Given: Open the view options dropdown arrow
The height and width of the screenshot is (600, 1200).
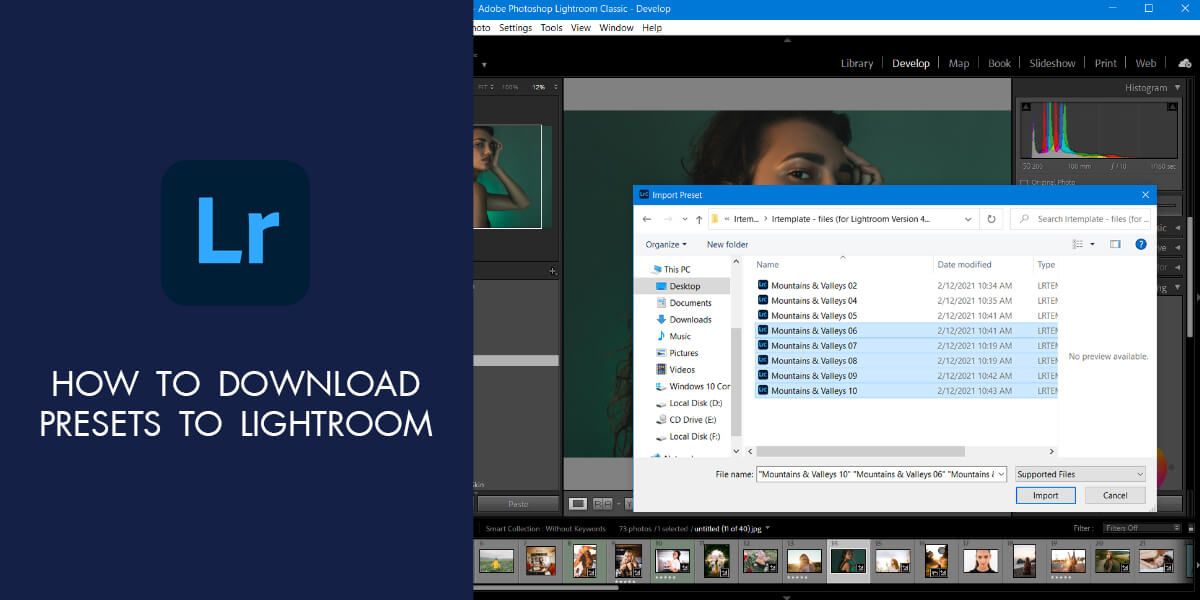Looking at the screenshot, I should click(x=1092, y=244).
